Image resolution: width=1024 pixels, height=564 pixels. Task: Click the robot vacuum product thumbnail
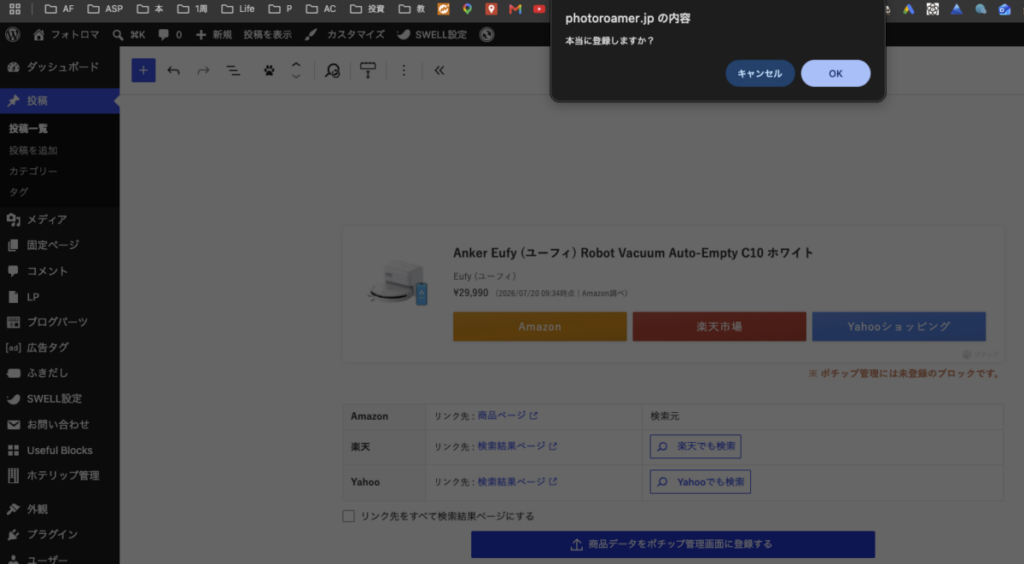tap(397, 282)
